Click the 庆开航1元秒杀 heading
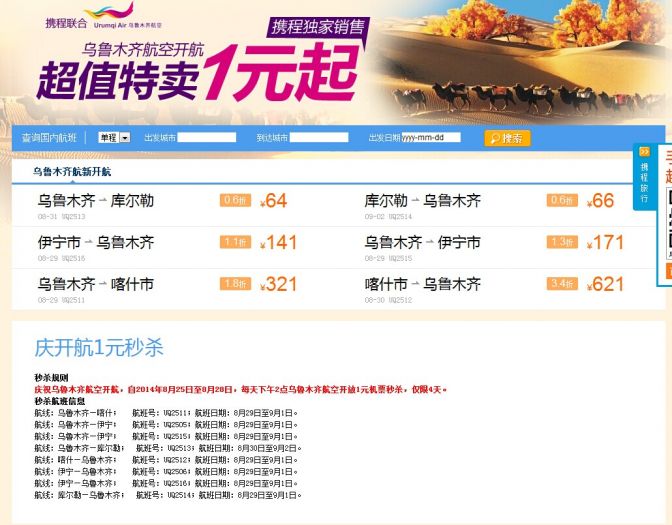 click(x=99, y=347)
